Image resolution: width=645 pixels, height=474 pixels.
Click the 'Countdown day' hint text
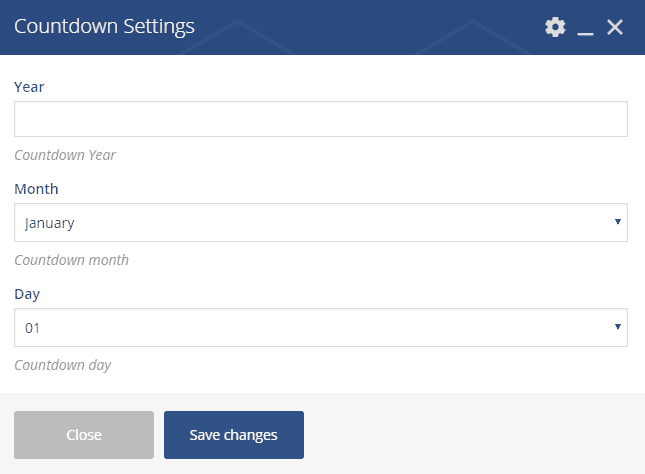(62, 365)
